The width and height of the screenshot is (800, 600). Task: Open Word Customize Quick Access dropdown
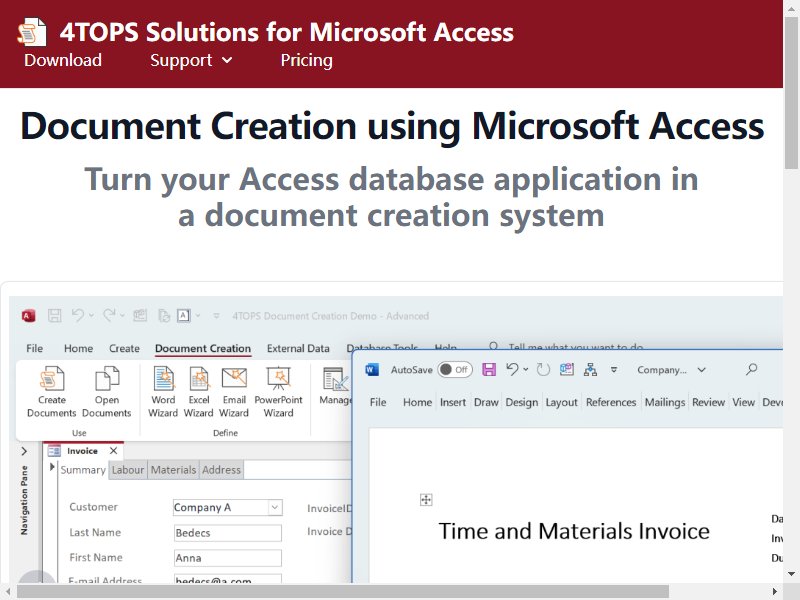pos(614,369)
